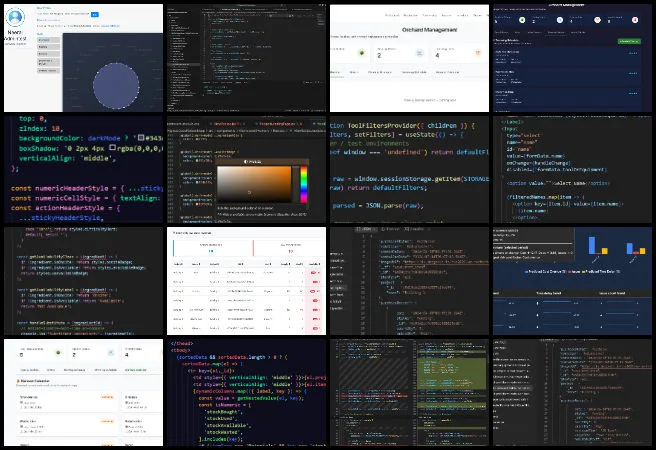Open the Harvest Calendar thumbnail
Image resolution: width=656 pixels, height=450 pixels.
point(83,392)
